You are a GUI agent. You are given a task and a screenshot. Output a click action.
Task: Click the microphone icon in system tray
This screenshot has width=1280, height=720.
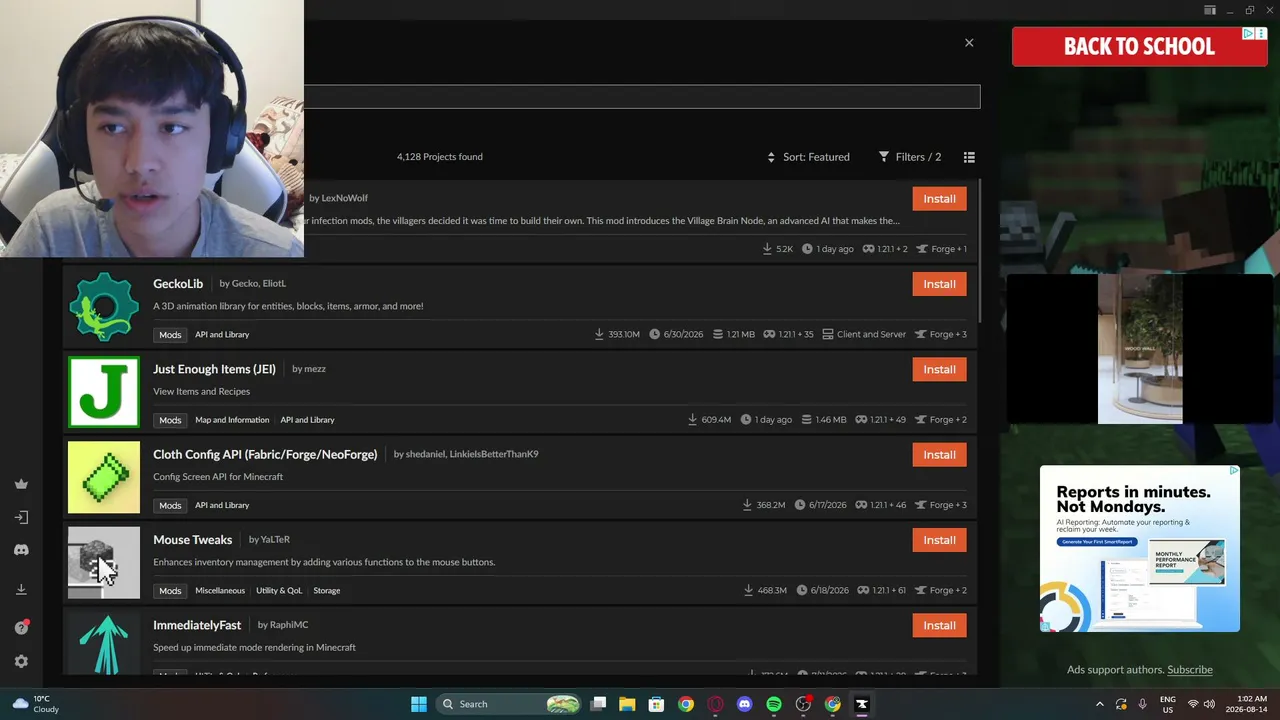click(1142, 704)
